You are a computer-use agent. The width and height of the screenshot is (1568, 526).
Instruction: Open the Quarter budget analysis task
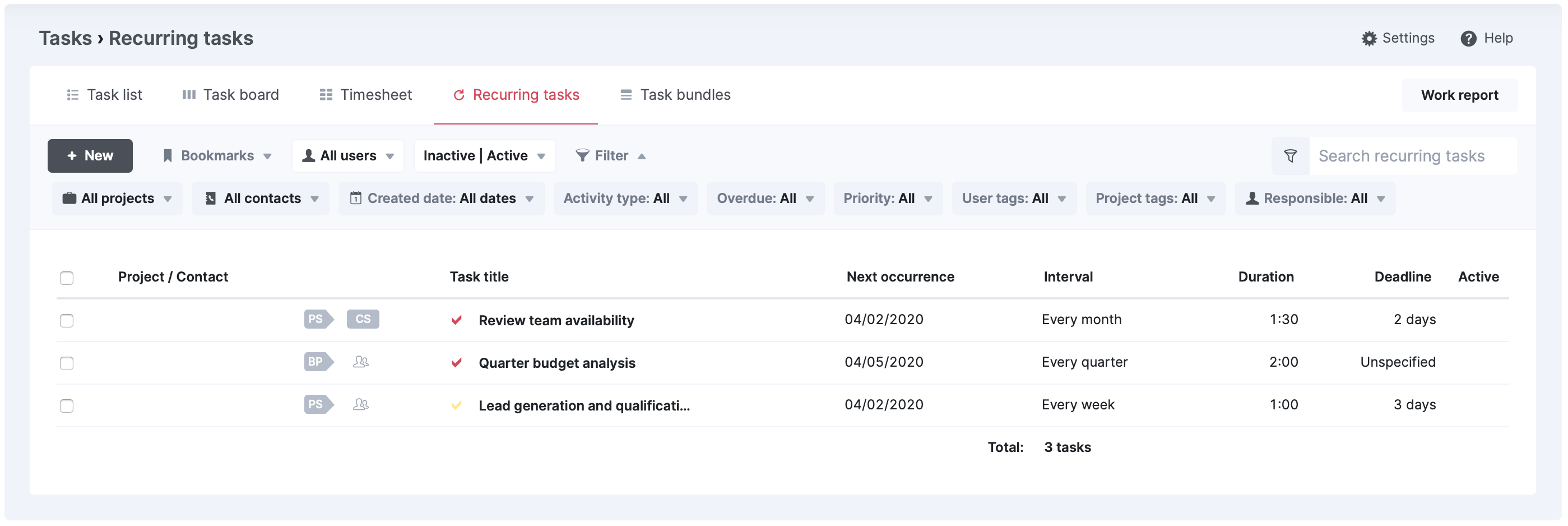click(x=557, y=363)
